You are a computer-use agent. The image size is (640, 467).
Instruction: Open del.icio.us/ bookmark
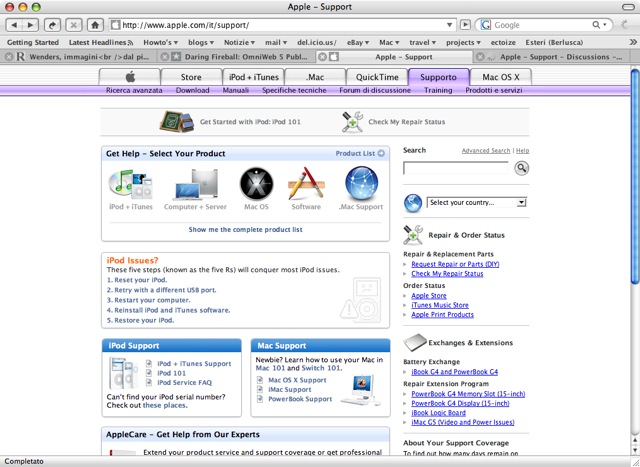(x=317, y=42)
